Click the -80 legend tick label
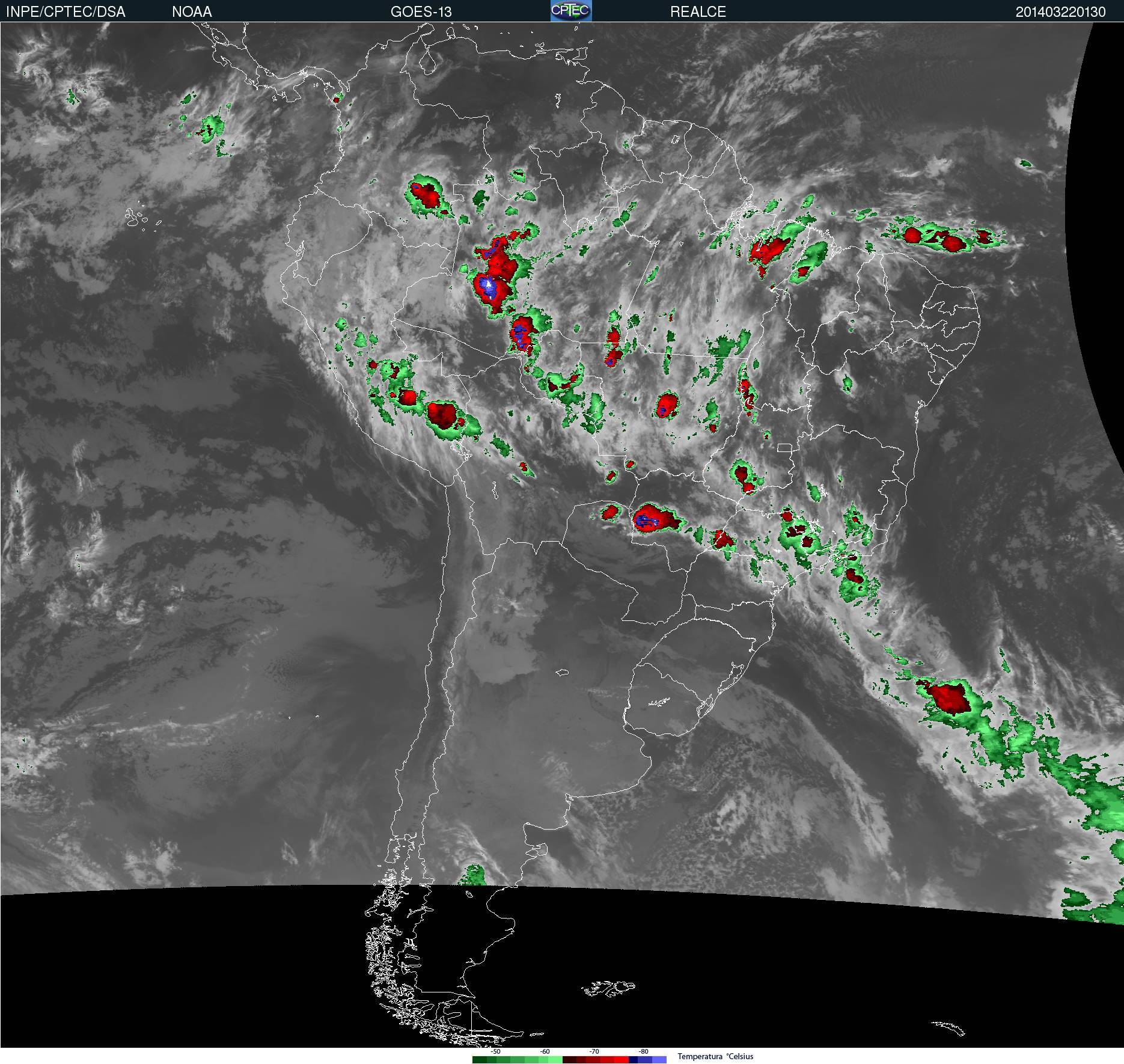Image resolution: width=1124 pixels, height=1064 pixels. pyautogui.click(x=643, y=1051)
